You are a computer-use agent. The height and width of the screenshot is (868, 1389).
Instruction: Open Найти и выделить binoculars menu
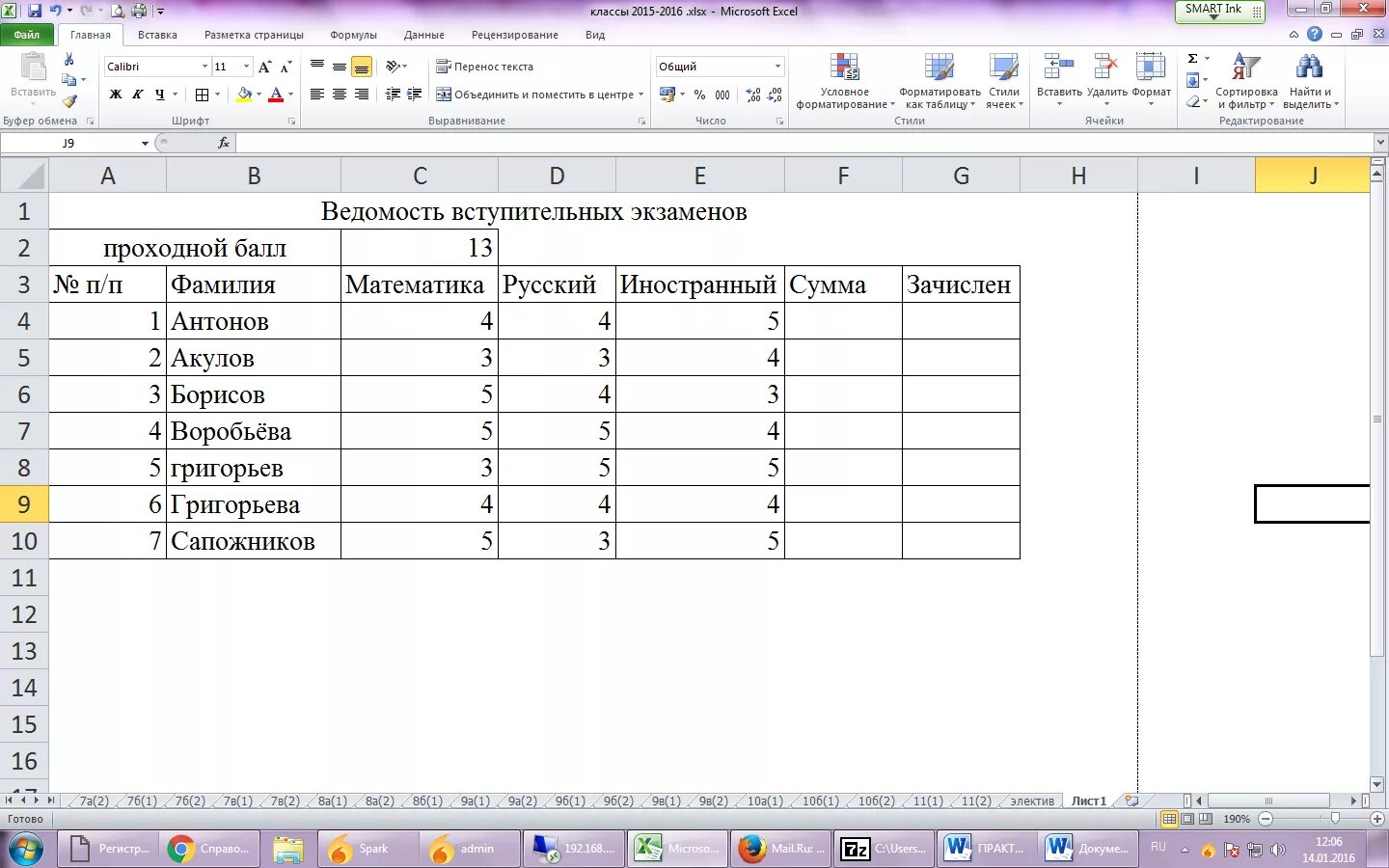(1309, 81)
